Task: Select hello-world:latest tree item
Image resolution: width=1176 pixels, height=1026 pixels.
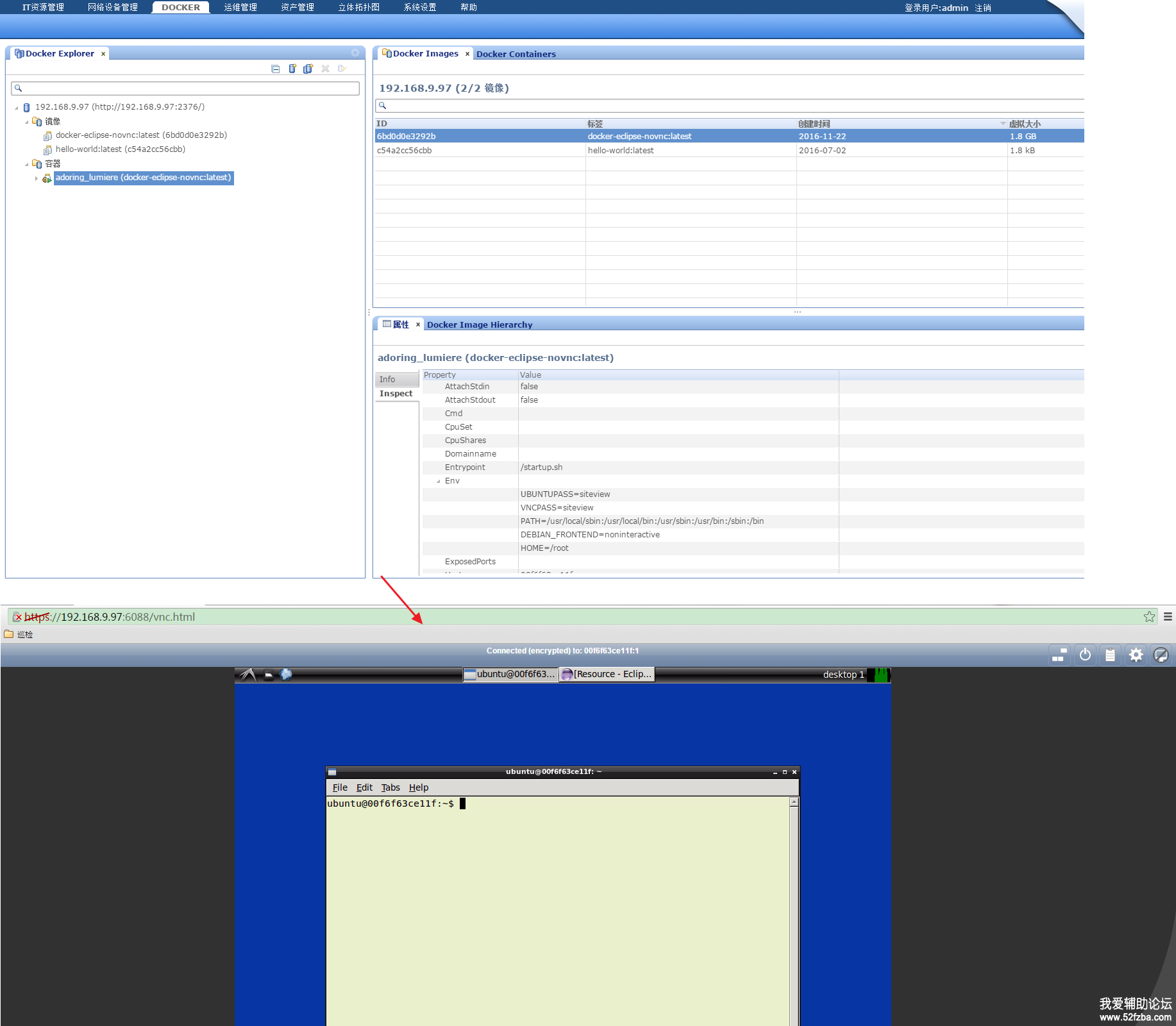Action: (x=121, y=149)
